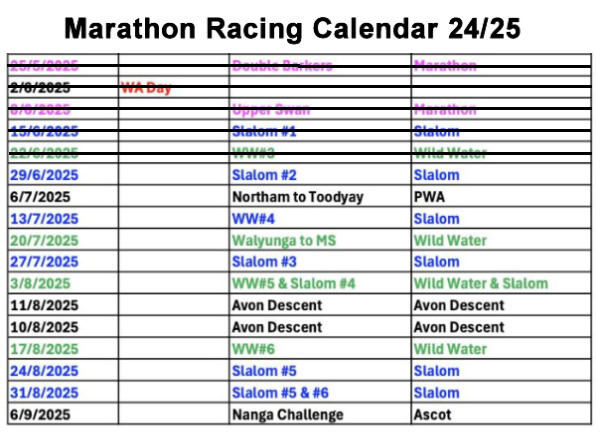Select the Slalom #3 event cell
Viewport: 600px width, 434px height.
[265, 262]
